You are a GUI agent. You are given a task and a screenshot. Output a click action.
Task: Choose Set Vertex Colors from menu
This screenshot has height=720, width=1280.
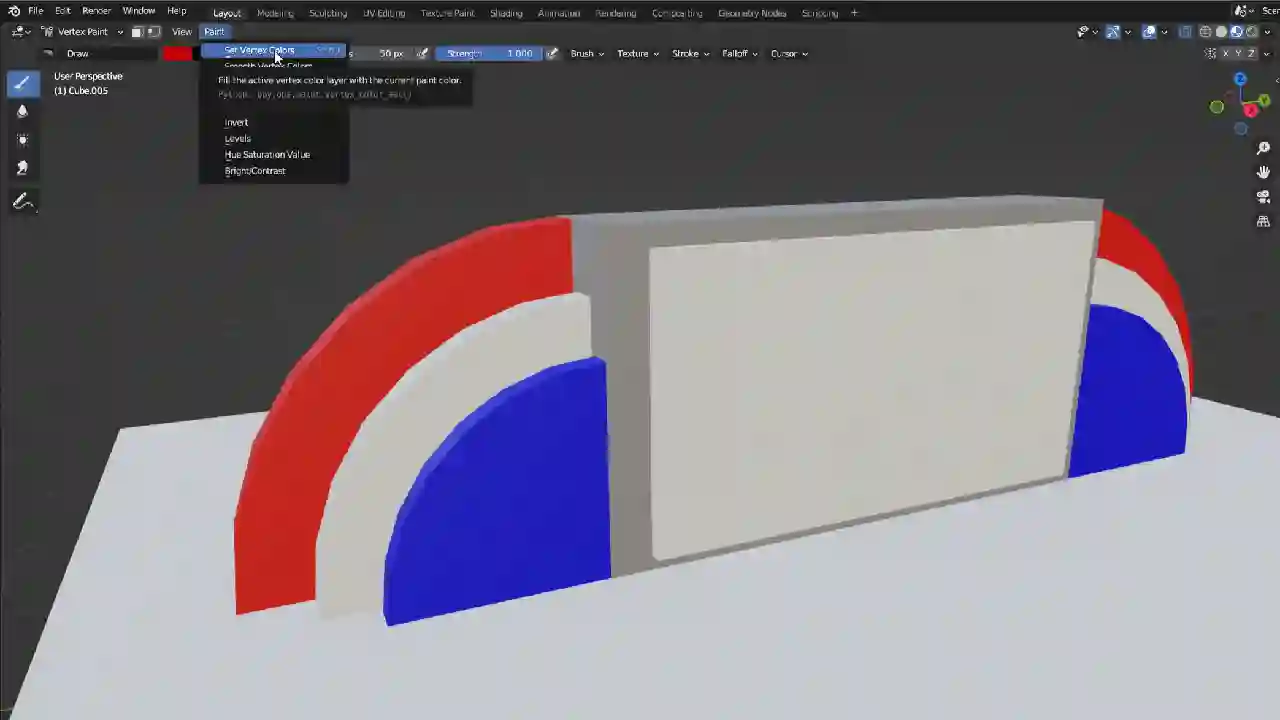point(259,51)
